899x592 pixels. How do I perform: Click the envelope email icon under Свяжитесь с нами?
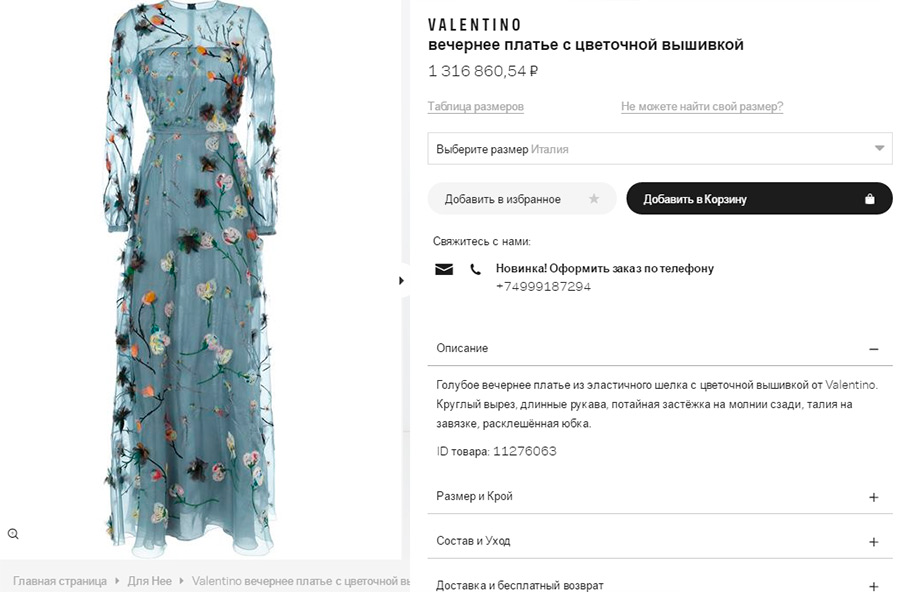click(x=444, y=269)
